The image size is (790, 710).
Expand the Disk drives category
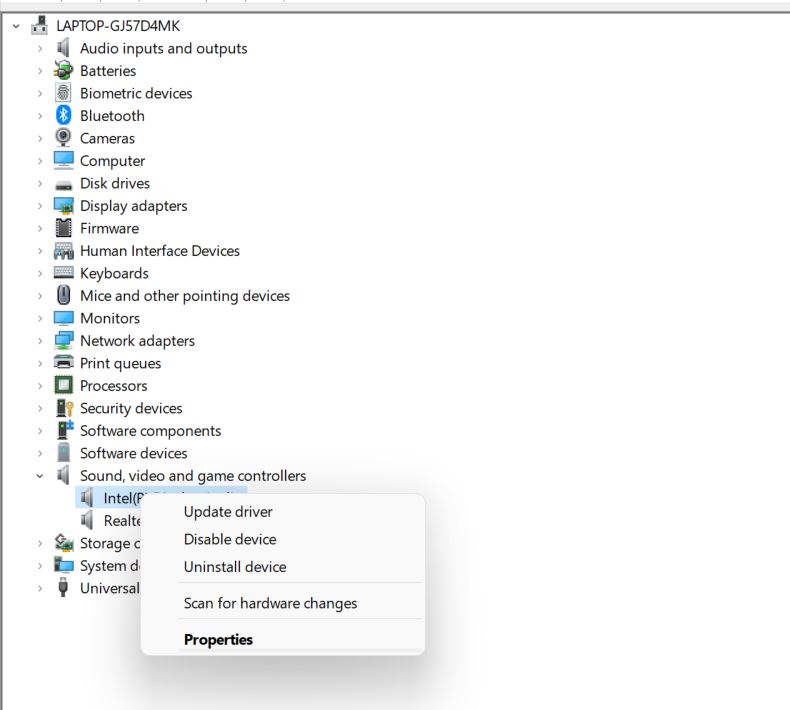click(40, 184)
